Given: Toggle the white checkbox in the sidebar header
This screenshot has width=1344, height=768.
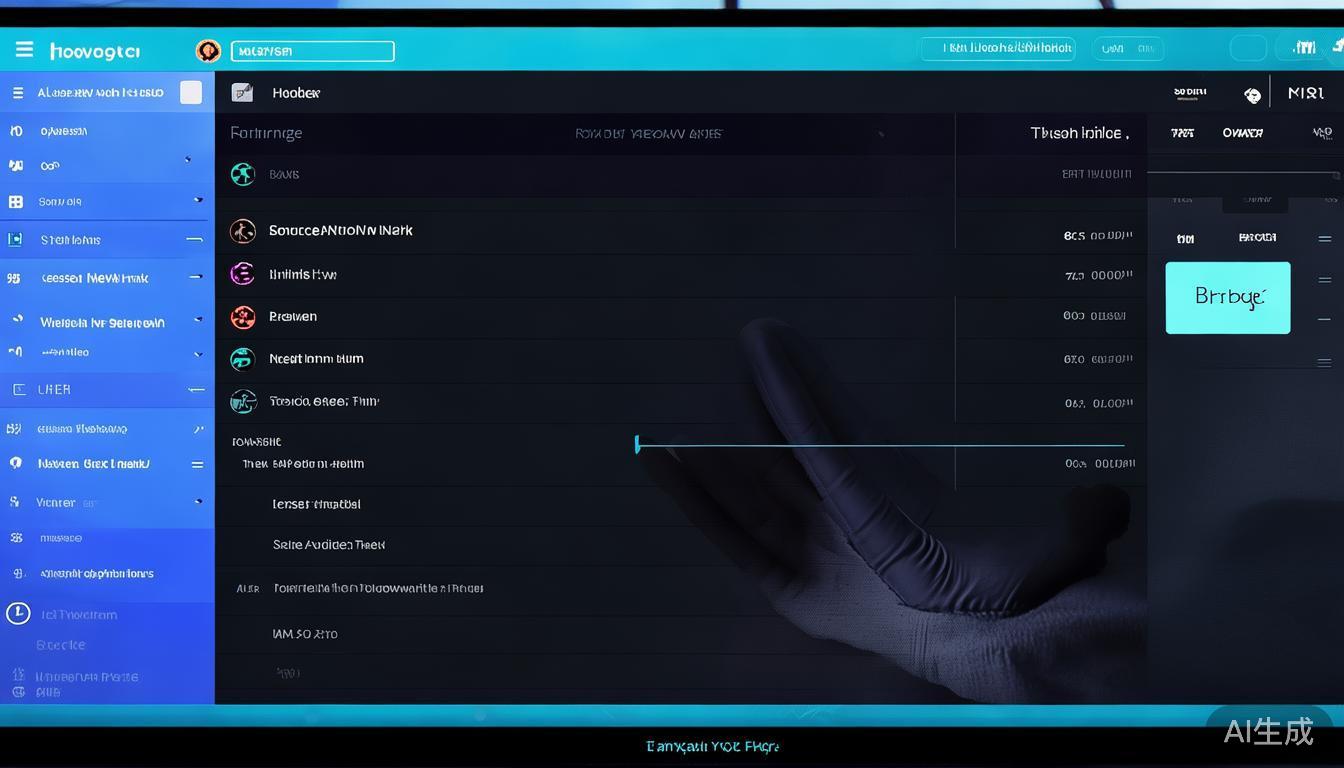Looking at the screenshot, I should tap(191, 93).
